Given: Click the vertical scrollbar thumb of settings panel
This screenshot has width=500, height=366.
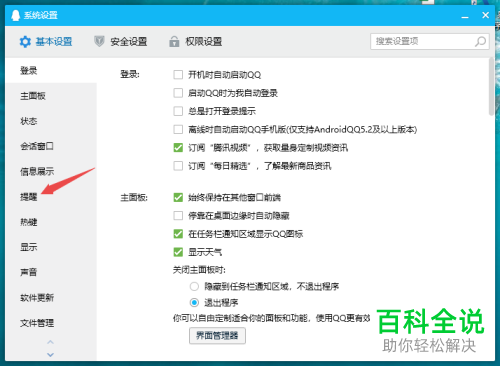Looking at the screenshot, I should point(491,87).
